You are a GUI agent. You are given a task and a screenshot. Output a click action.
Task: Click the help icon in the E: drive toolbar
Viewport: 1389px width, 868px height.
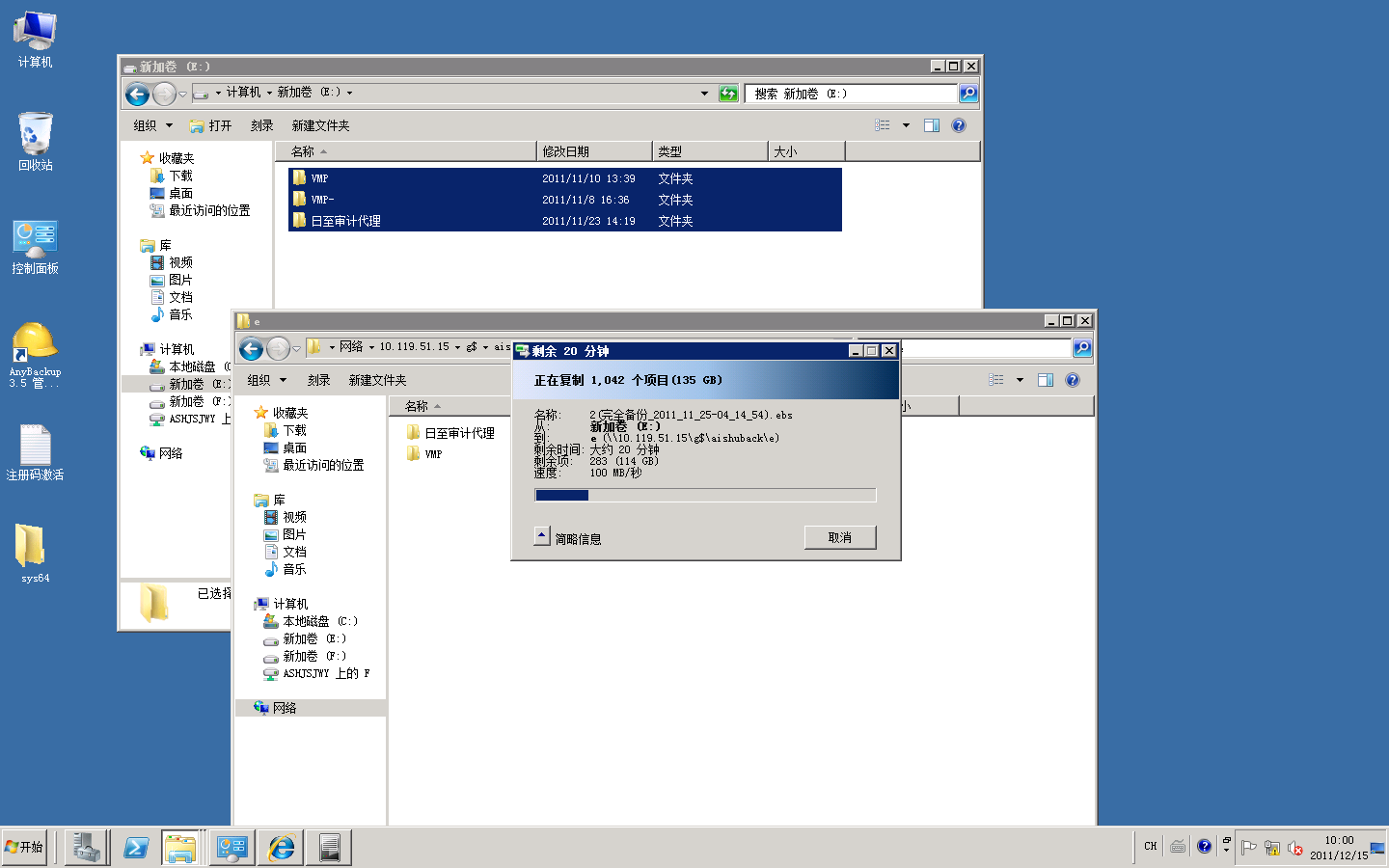click(x=959, y=125)
